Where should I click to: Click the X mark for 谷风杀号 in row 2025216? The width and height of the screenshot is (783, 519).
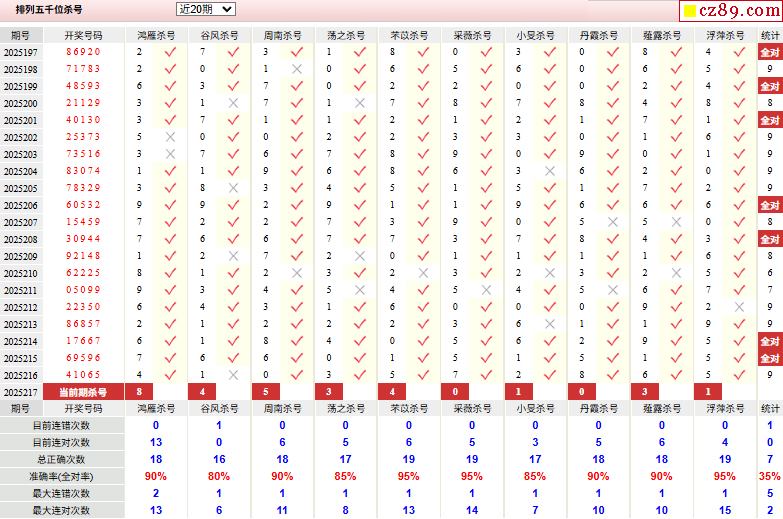[x=233, y=375]
